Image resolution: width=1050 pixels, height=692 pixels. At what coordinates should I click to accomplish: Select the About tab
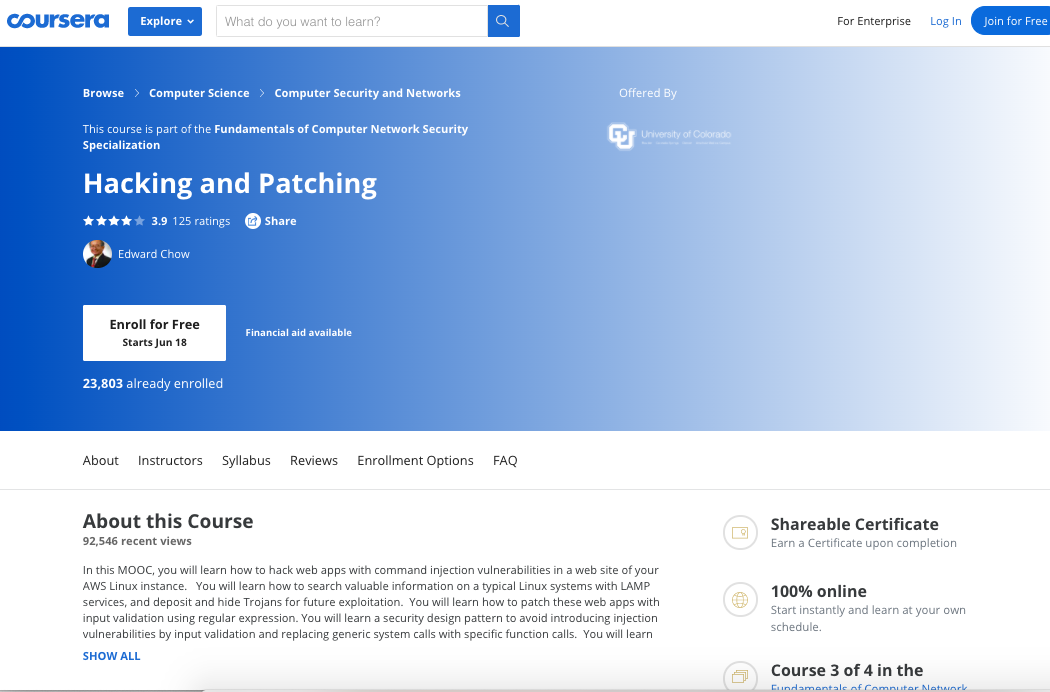100,461
